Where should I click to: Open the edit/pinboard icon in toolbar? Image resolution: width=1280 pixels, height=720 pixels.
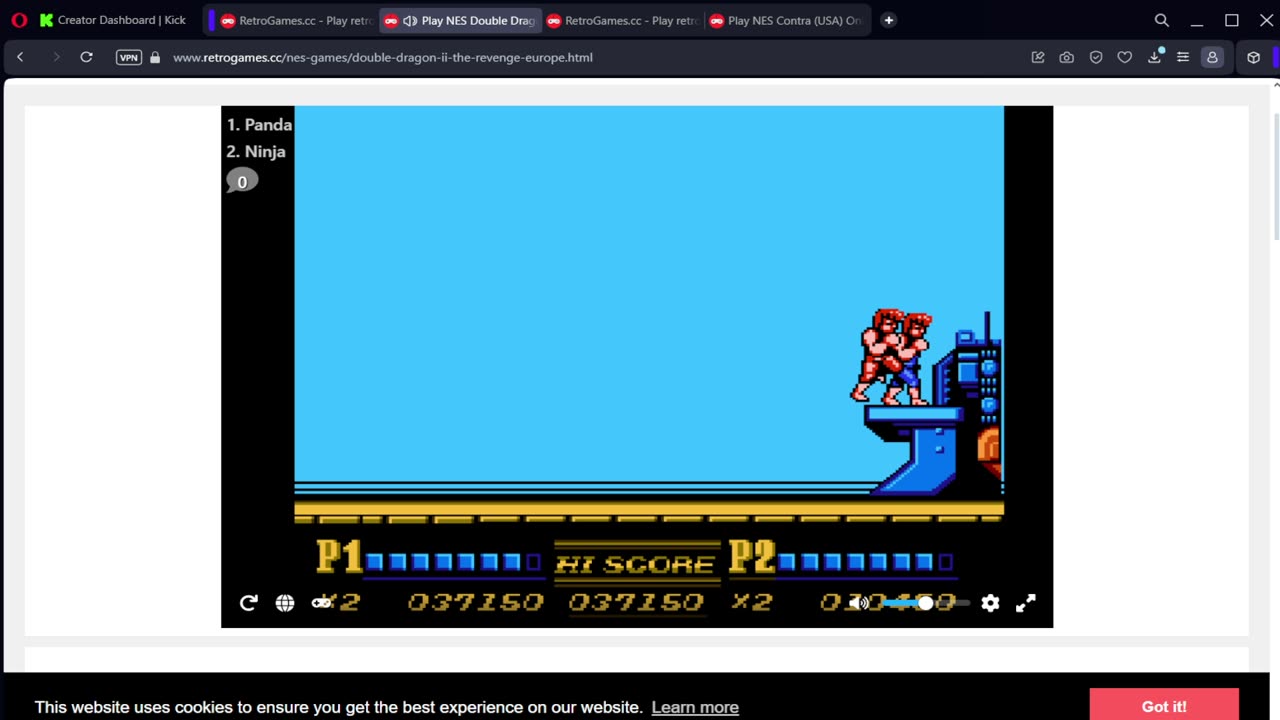(x=1038, y=57)
